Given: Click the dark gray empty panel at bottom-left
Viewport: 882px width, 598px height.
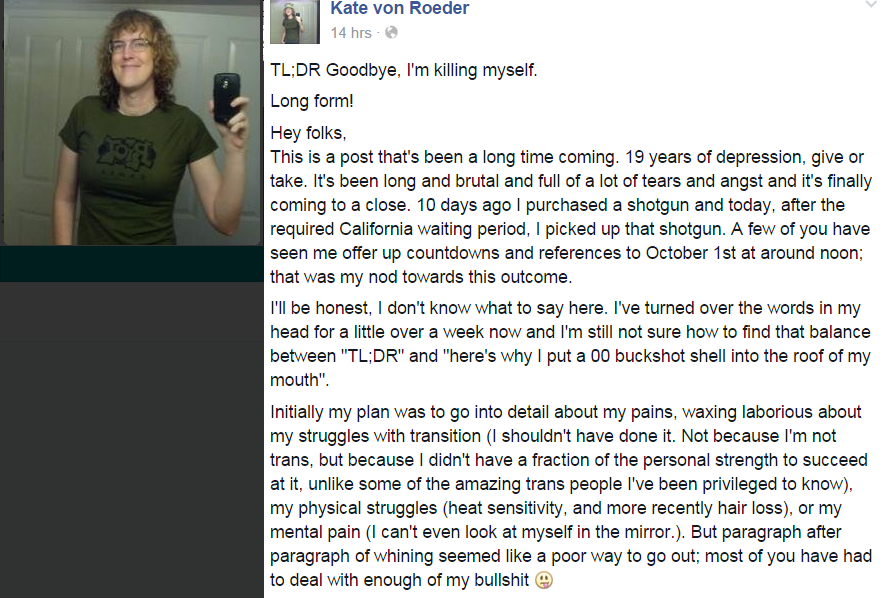Looking at the screenshot, I should 132,440.
